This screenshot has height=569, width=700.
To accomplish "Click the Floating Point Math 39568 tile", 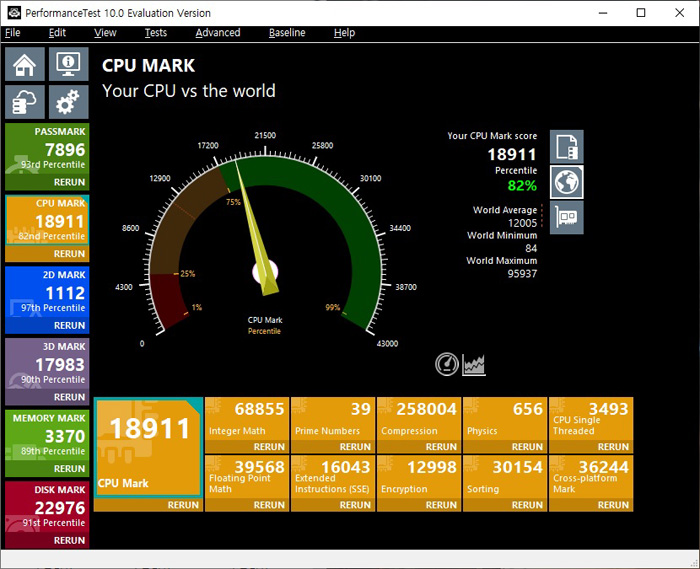I will coord(247,477).
